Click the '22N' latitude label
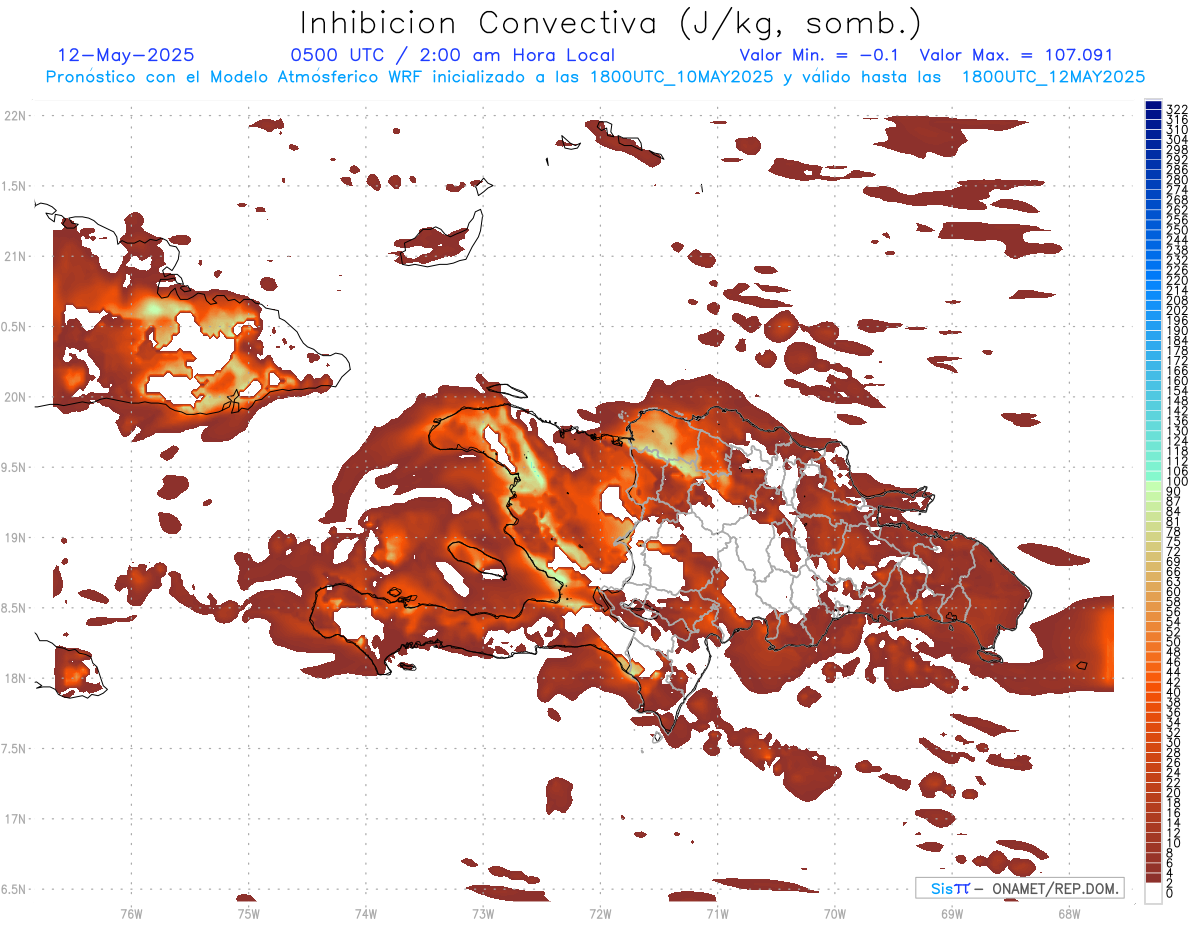This screenshot has width=1200, height=927. click(x=15, y=116)
